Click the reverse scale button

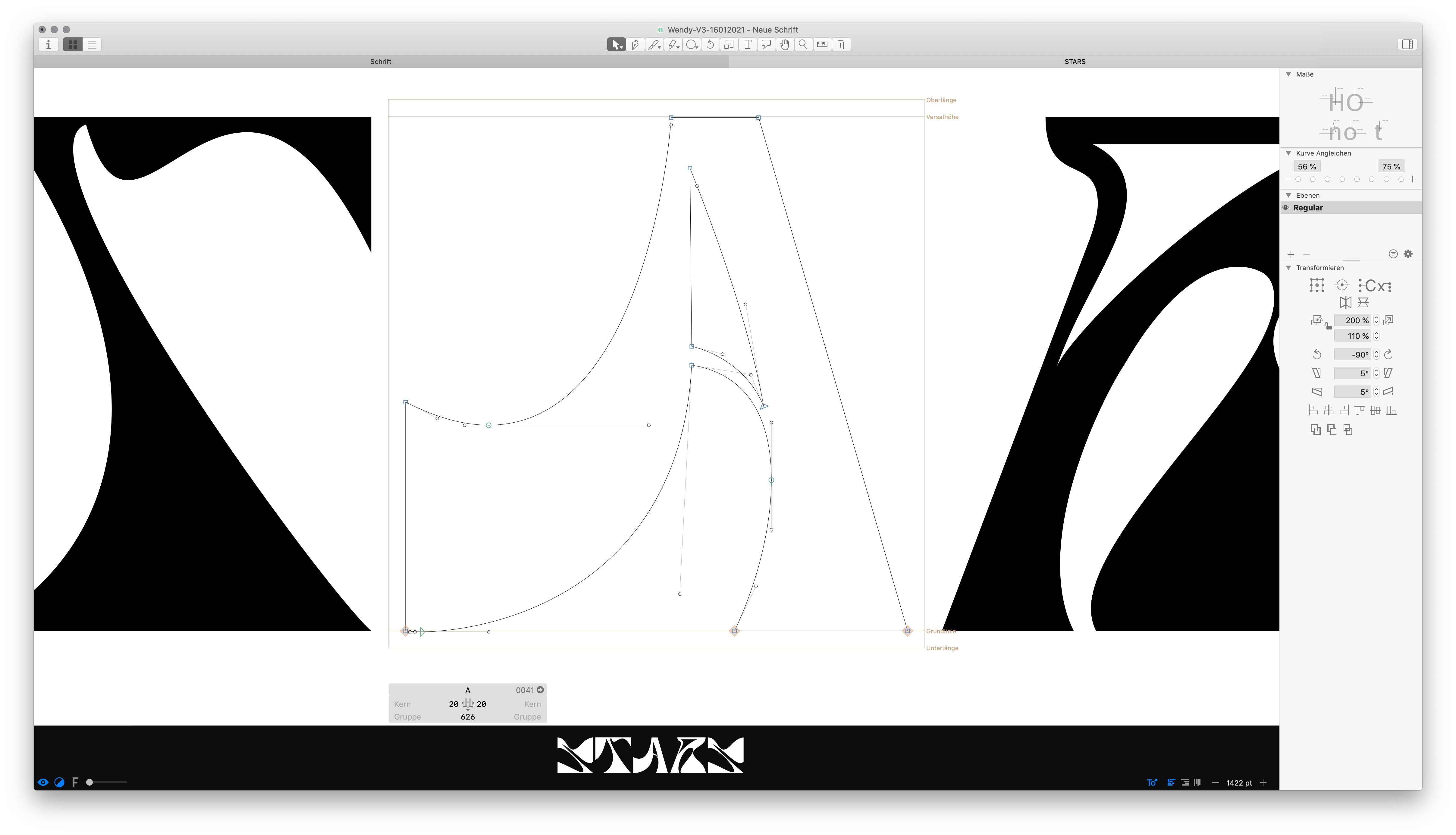tap(1317, 320)
